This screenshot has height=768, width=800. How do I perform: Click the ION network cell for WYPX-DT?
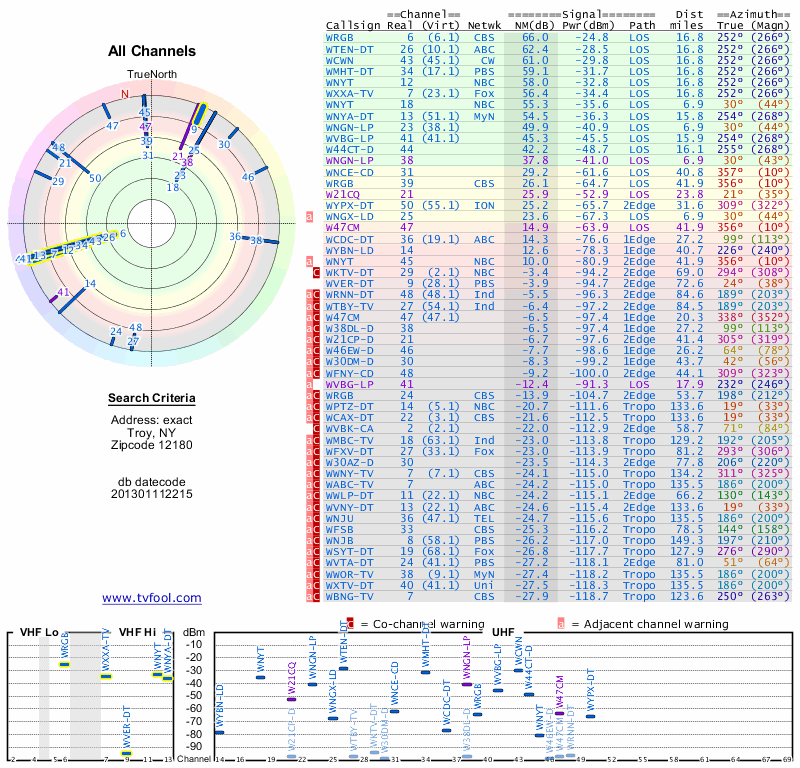tap(484, 206)
